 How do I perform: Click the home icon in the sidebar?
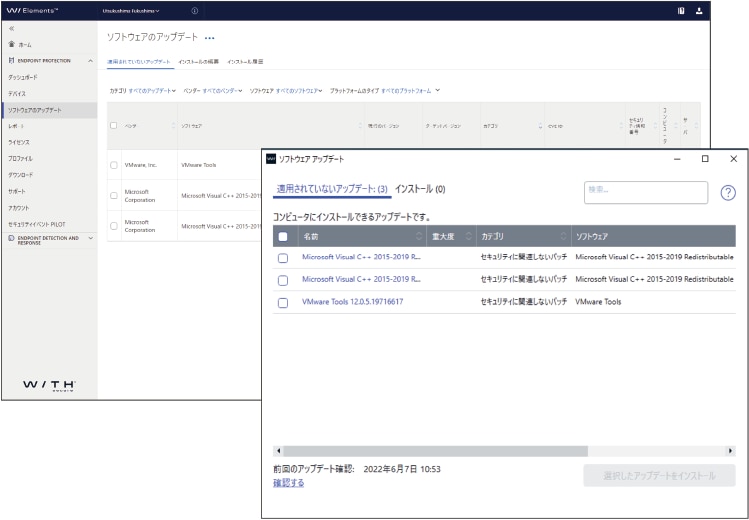click(x=11, y=45)
